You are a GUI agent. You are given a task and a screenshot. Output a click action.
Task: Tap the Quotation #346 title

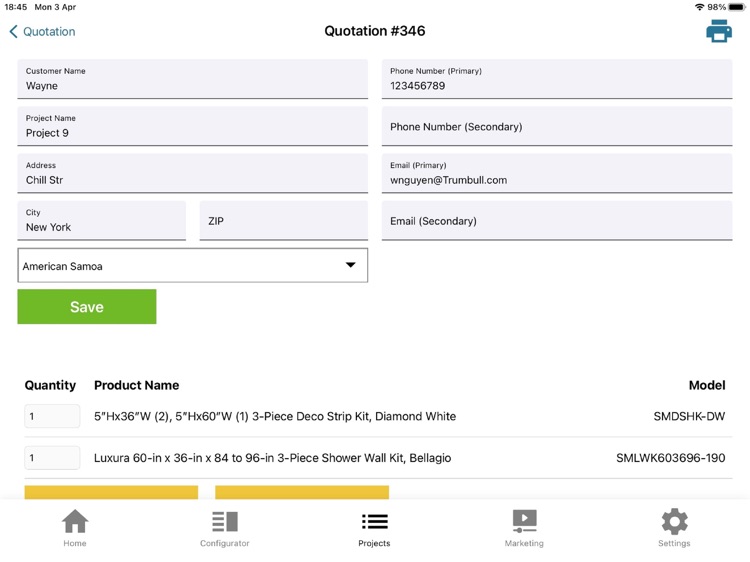375,31
